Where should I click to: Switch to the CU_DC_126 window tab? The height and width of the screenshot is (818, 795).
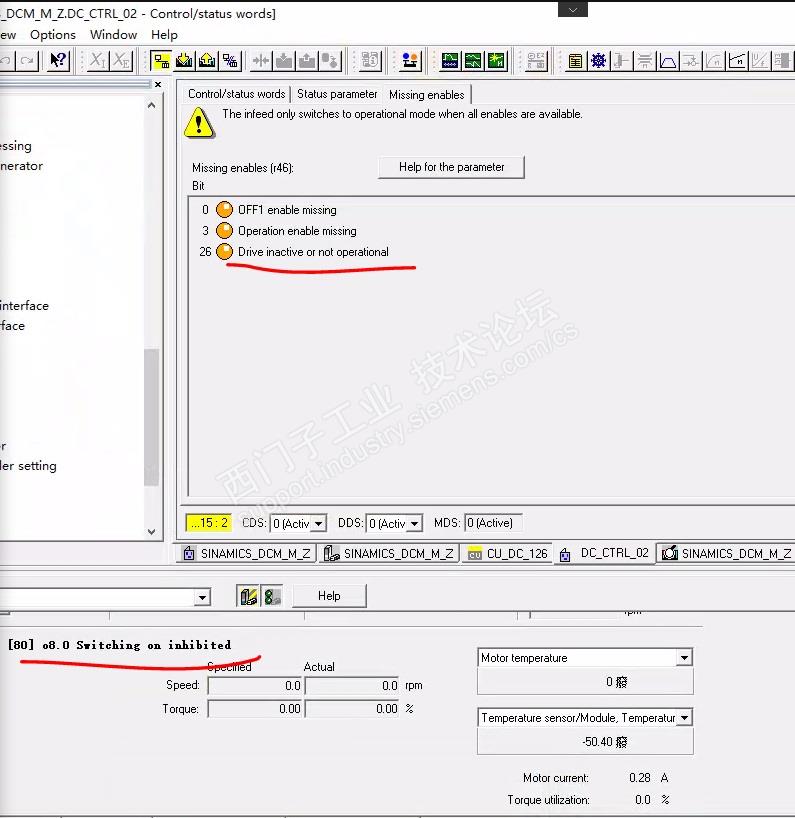(508, 554)
